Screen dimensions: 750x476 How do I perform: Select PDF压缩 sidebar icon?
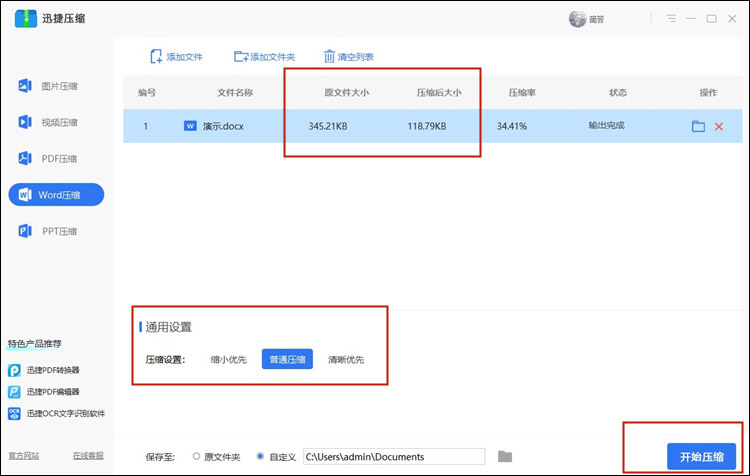coord(25,158)
